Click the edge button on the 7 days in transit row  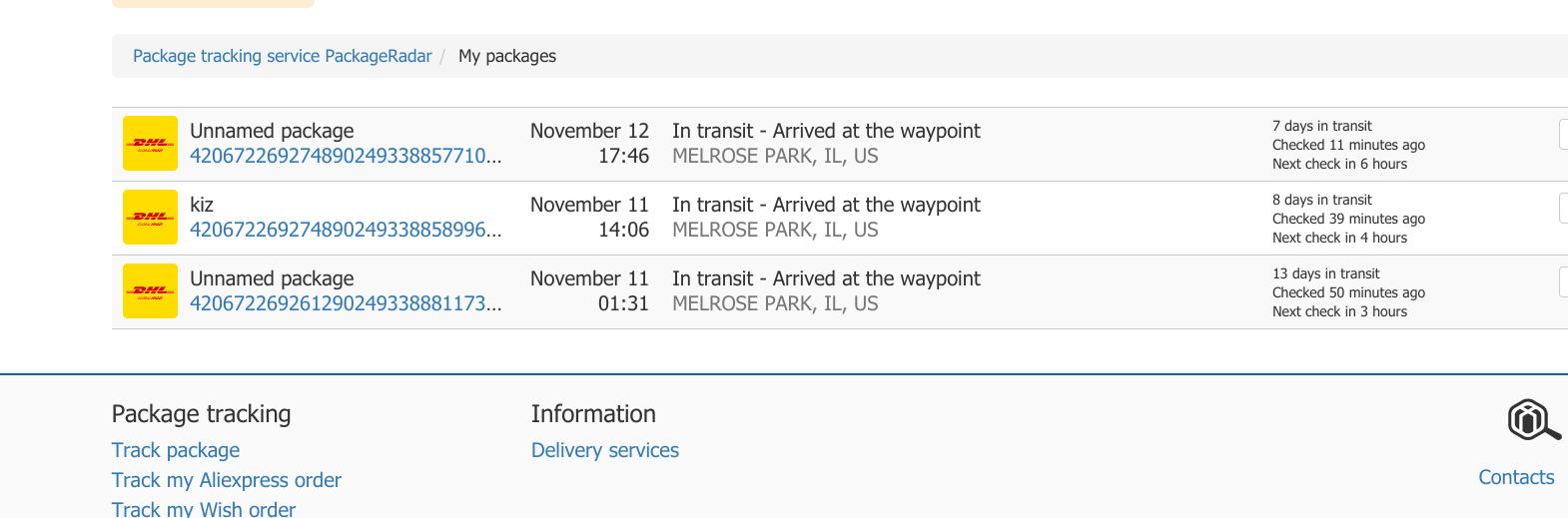(1563, 134)
